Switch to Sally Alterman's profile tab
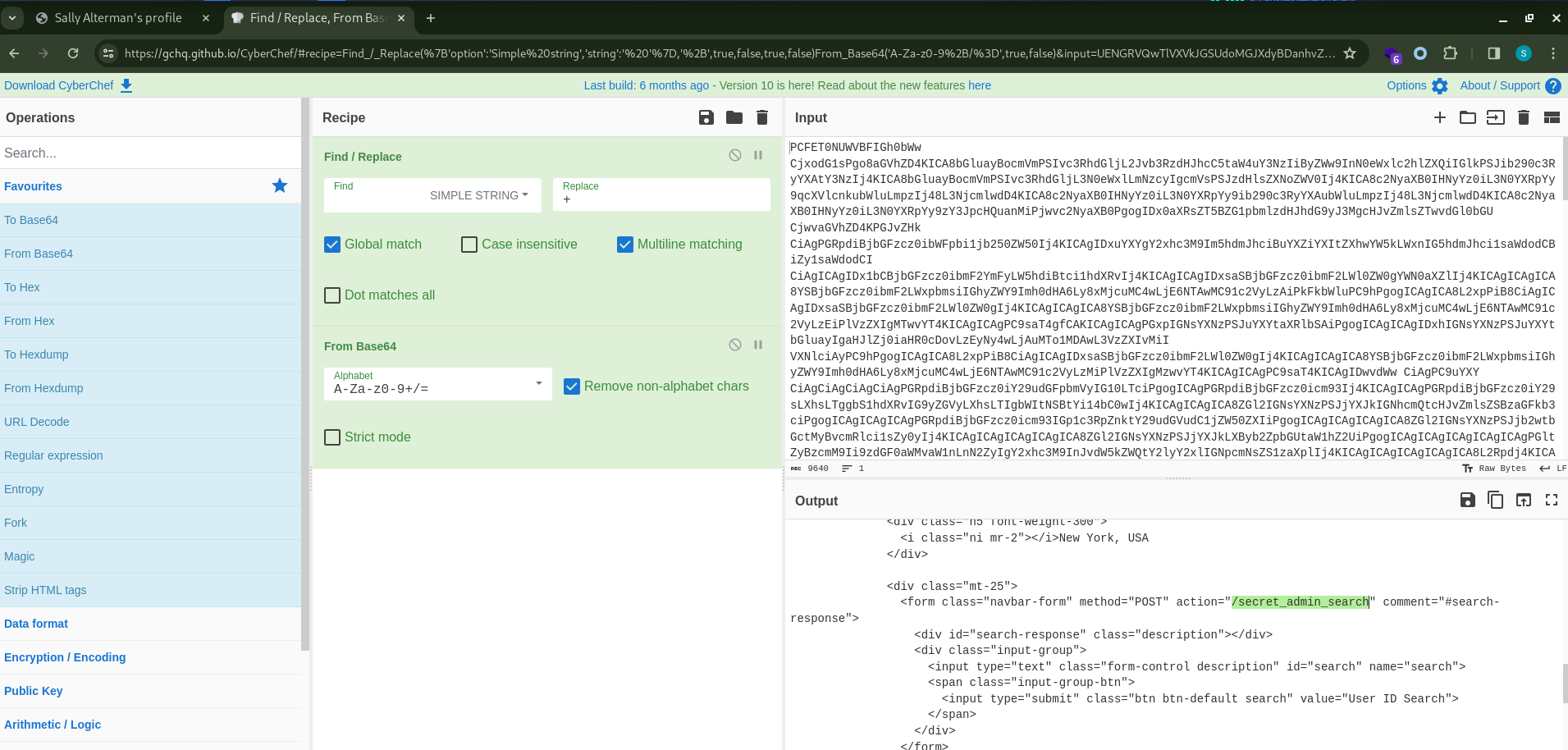The width and height of the screenshot is (1568, 750). coord(122,17)
